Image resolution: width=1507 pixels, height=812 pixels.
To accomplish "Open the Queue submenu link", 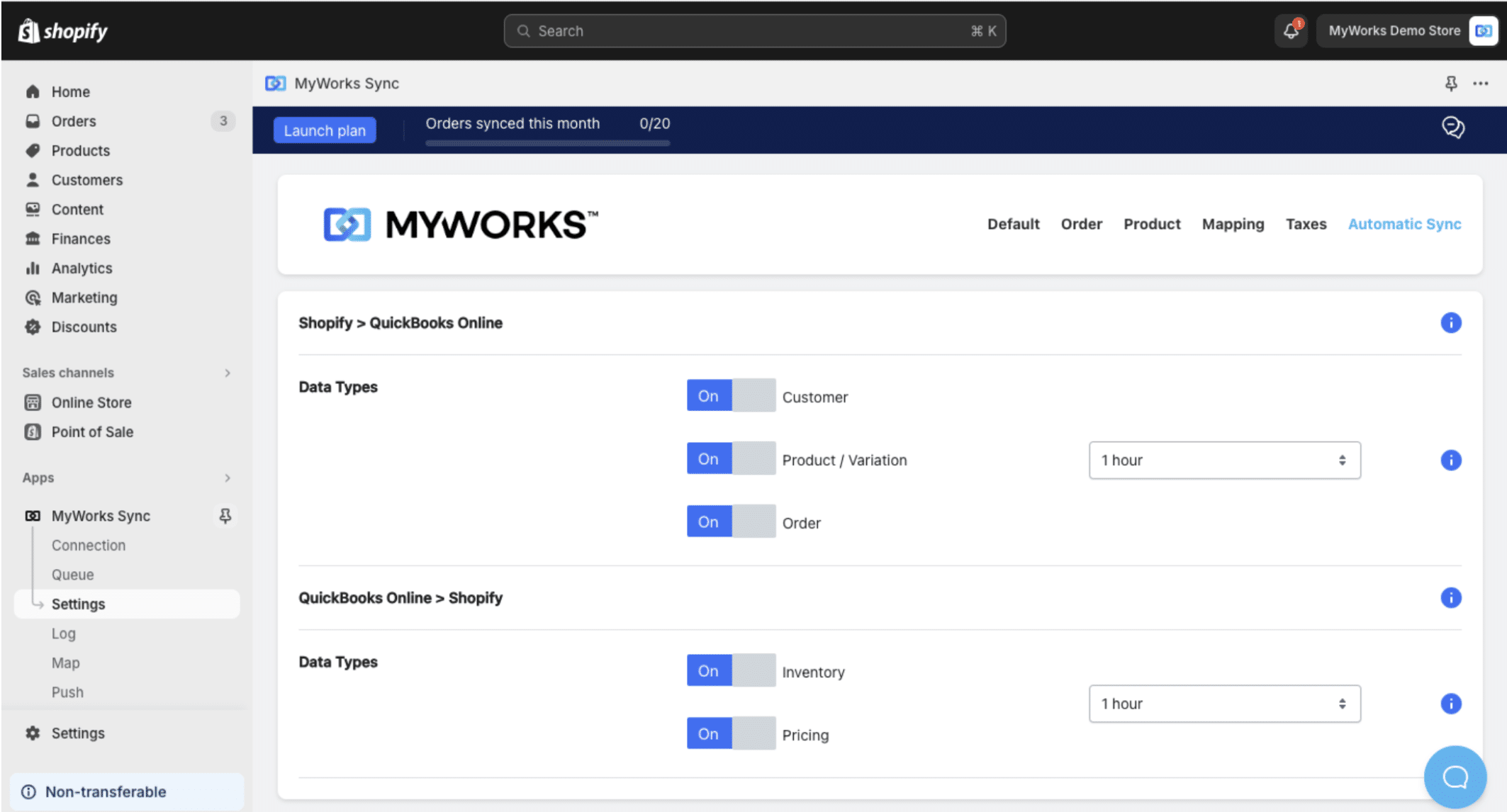I will [72, 575].
